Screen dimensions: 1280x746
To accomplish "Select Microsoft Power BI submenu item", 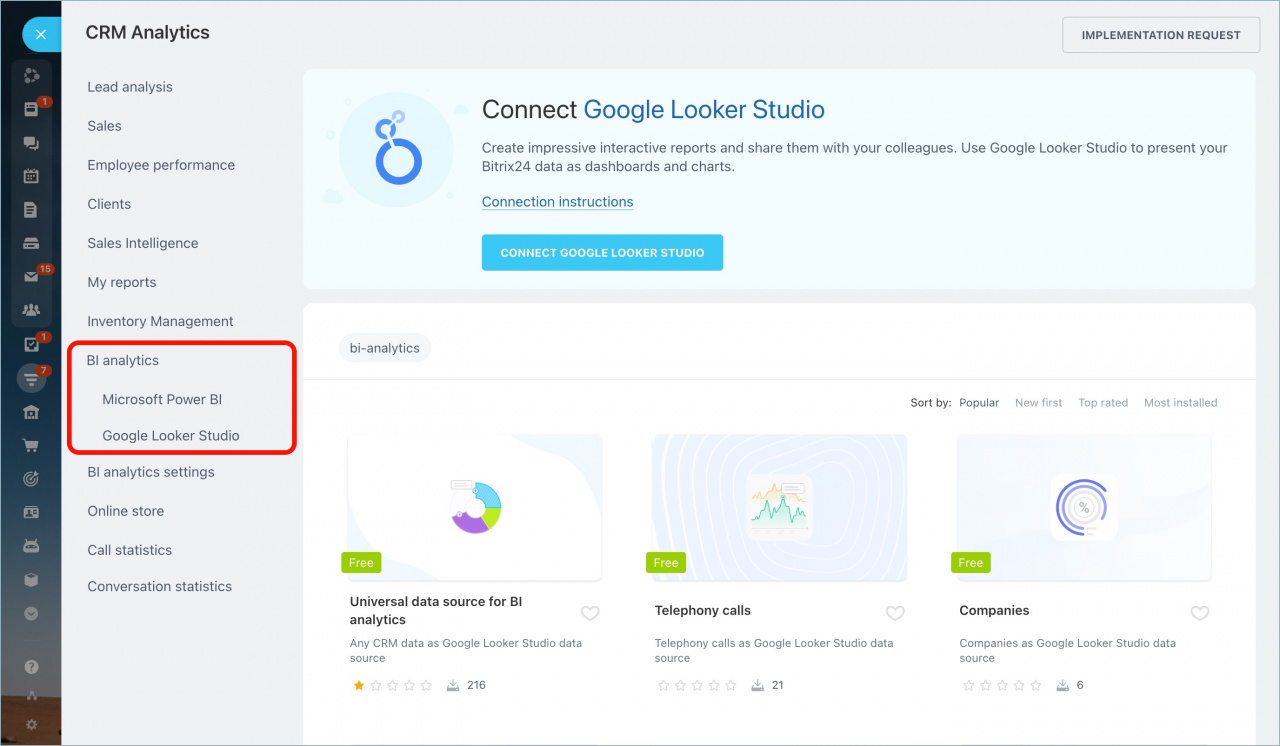I will click(x=162, y=399).
